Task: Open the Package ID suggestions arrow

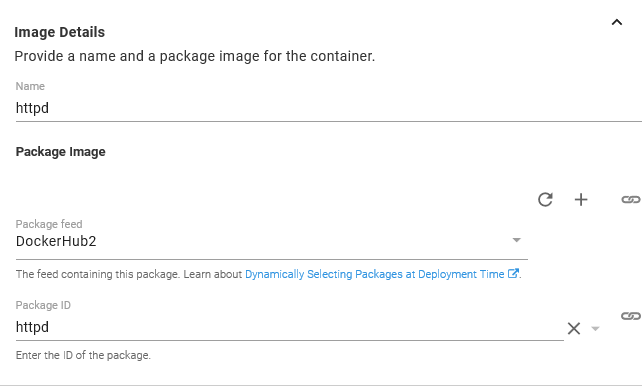Action: [595, 328]
